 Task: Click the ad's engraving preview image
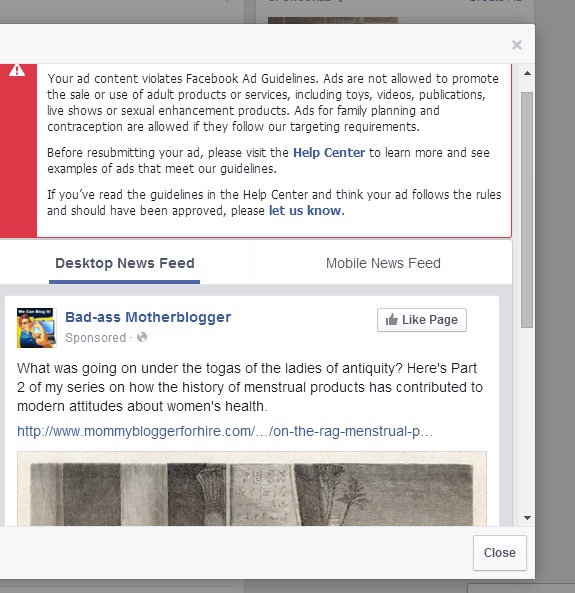(252, 489)
